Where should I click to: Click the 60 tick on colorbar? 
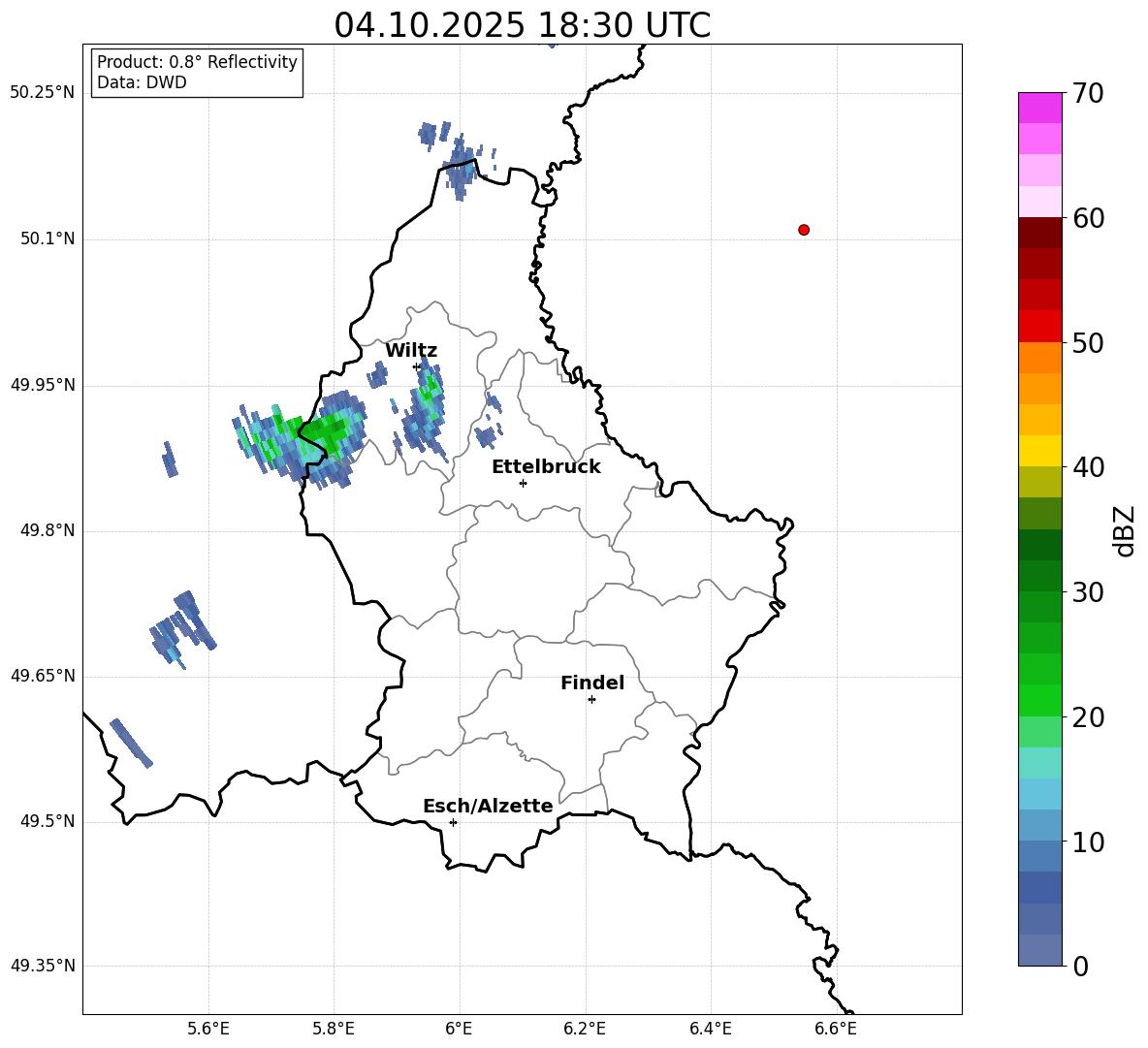click(x=1088, y=218)
